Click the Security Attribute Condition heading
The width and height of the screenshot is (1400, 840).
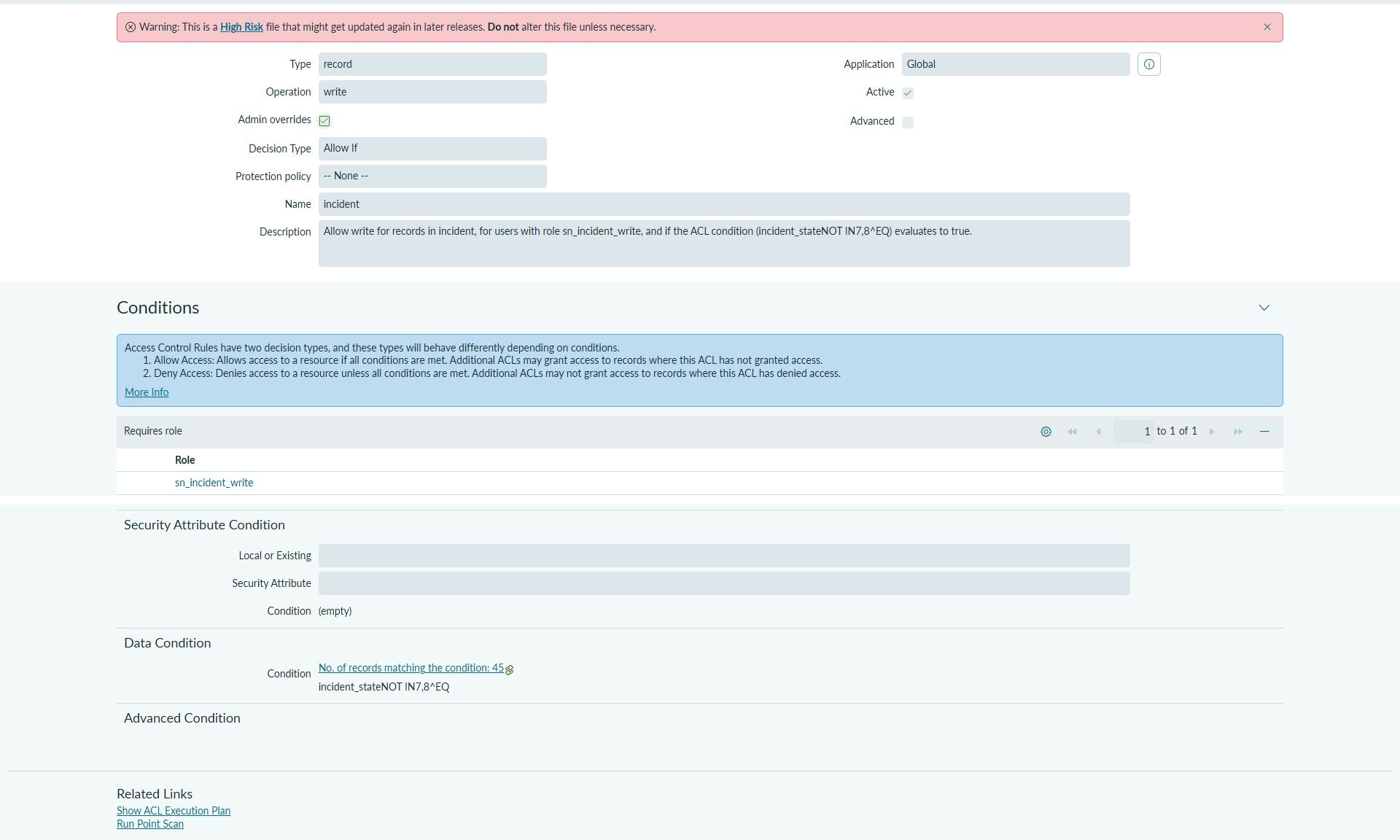click(x=204, y=525)
